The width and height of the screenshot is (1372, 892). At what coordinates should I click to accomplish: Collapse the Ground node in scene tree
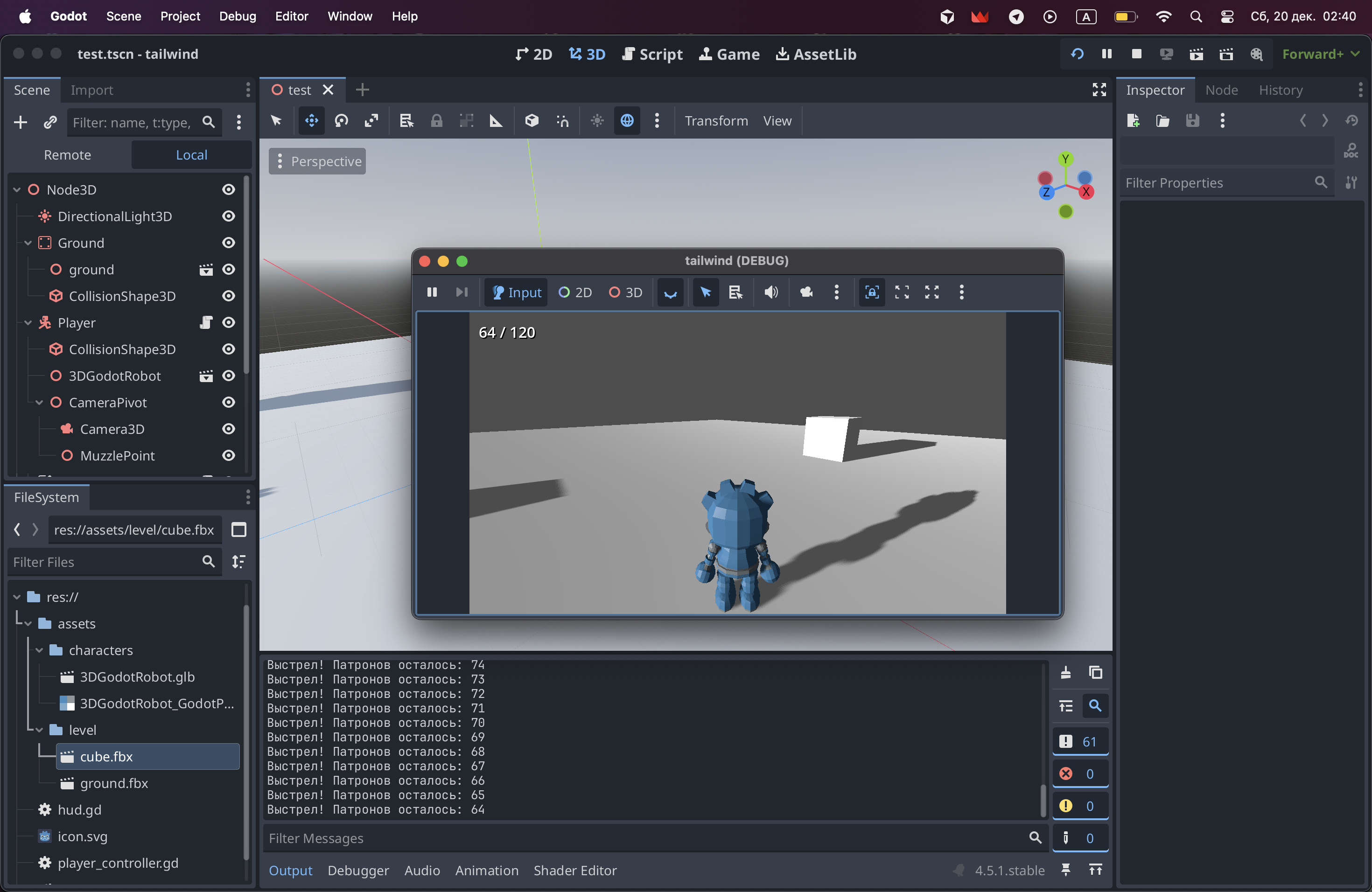28,243
